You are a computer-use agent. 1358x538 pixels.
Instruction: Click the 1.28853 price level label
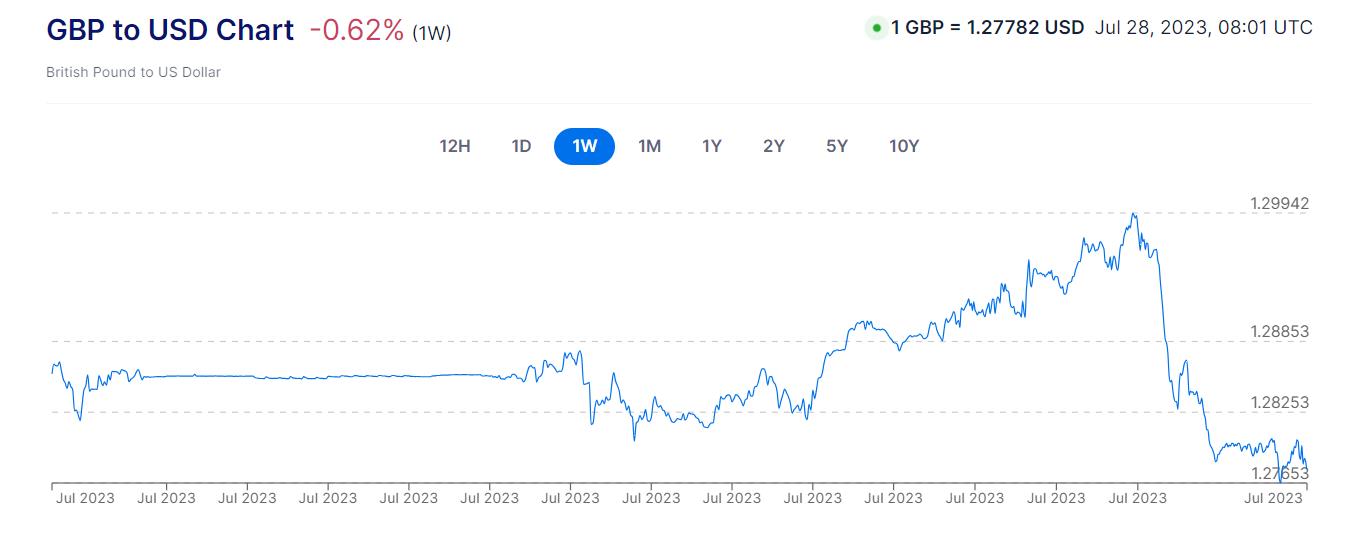click(1279, 332)
